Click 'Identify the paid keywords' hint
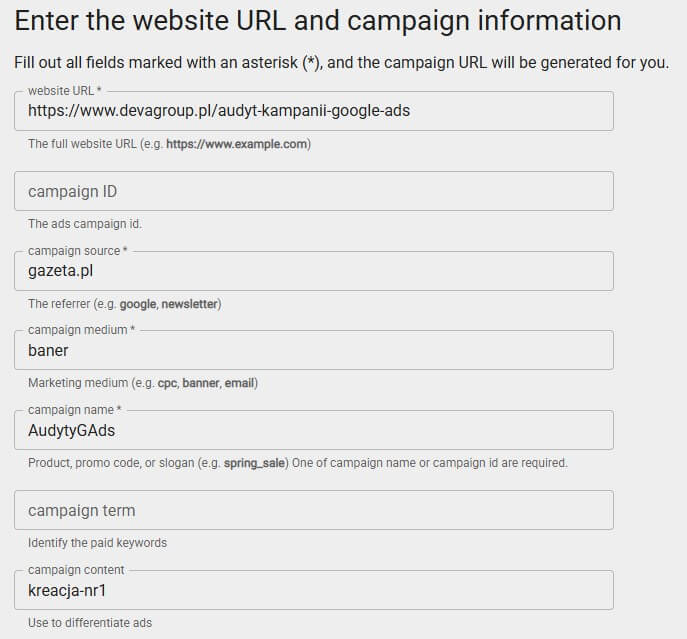 97,543
